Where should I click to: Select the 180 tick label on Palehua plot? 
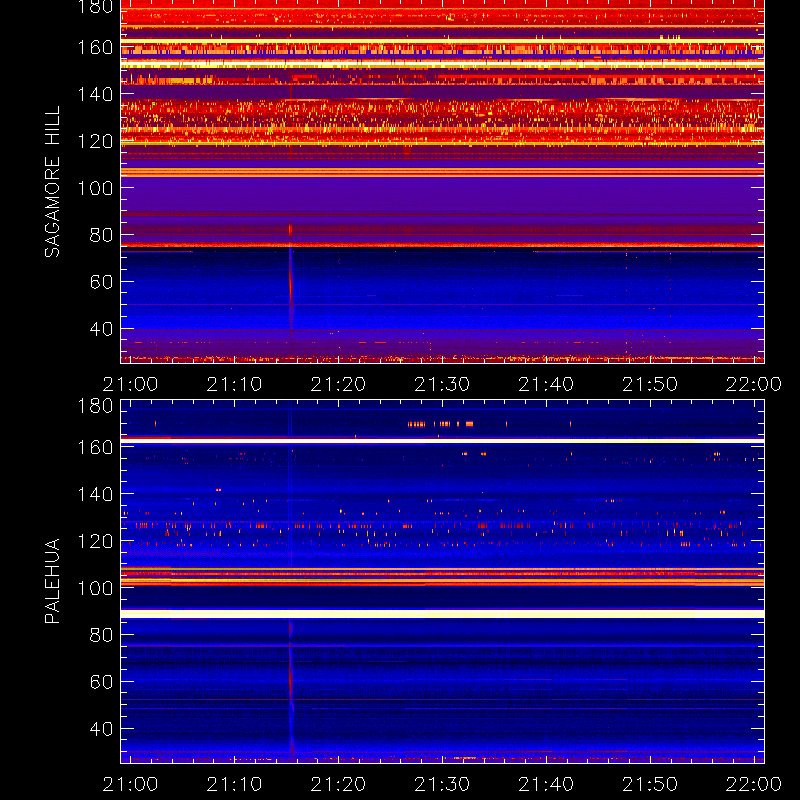pyautogui.click(x=95, y=406)
